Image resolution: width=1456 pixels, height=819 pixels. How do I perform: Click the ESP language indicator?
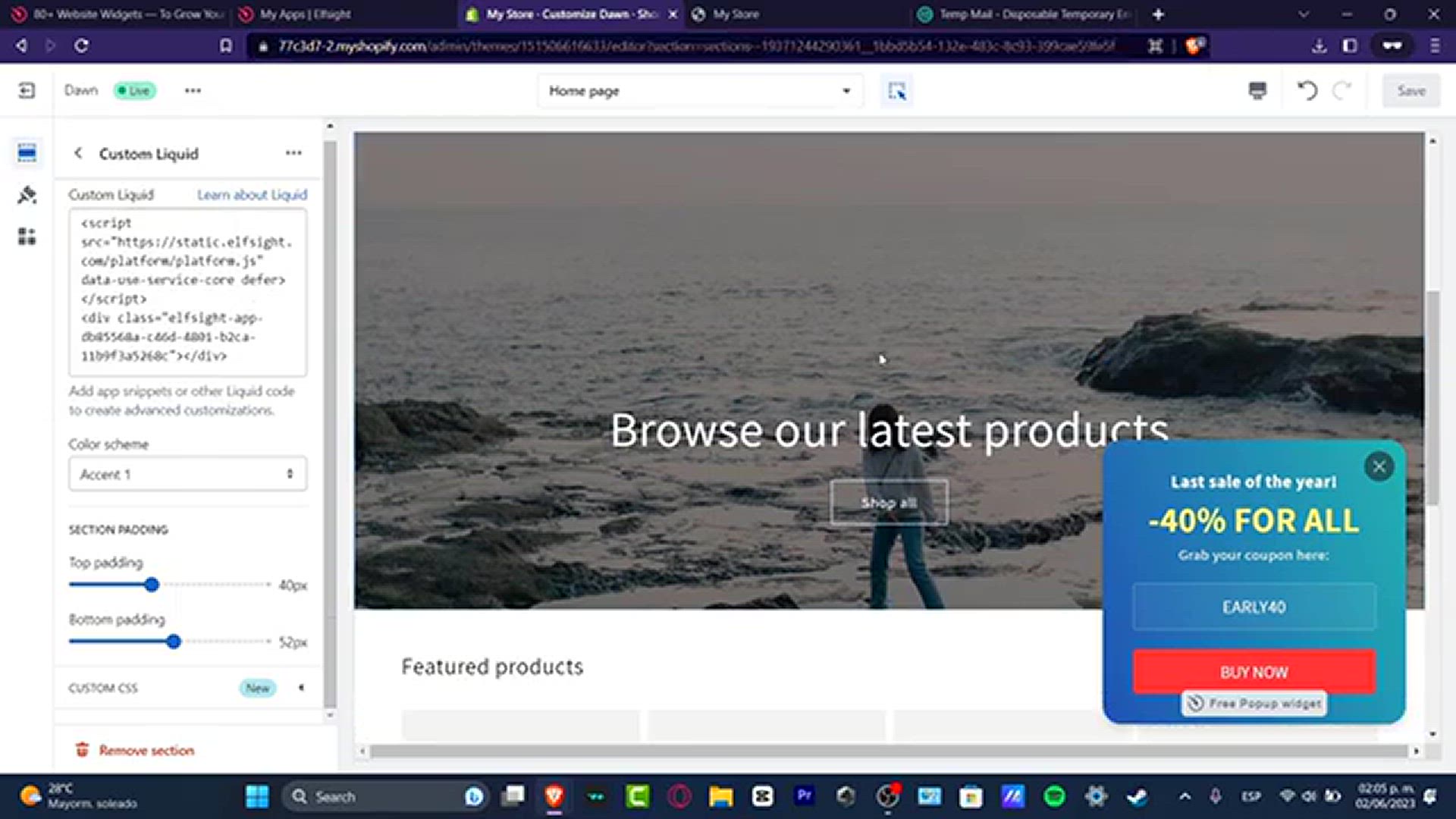[1250, 796]
